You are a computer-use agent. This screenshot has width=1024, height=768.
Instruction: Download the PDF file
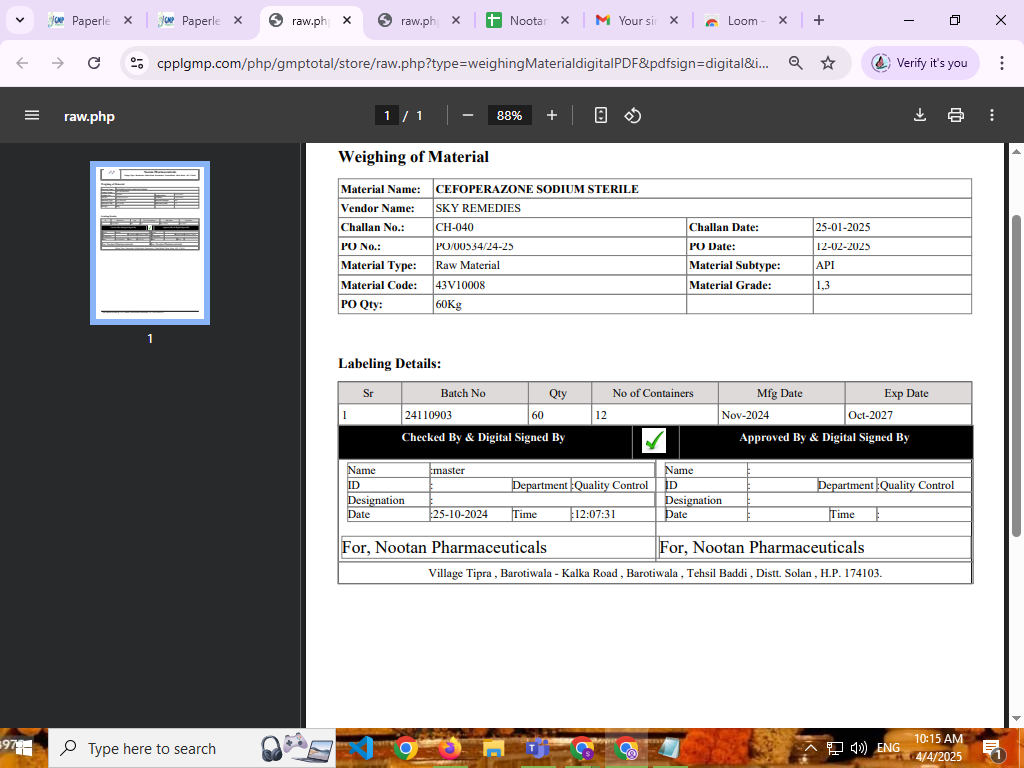pos(920,115)
